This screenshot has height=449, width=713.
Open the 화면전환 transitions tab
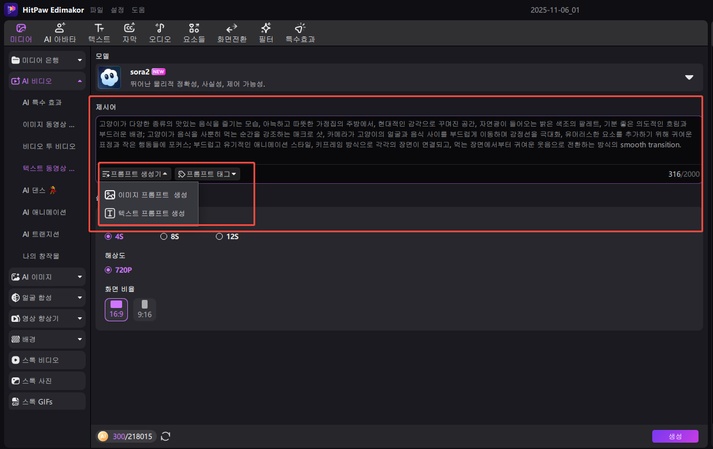click(231, 33)
